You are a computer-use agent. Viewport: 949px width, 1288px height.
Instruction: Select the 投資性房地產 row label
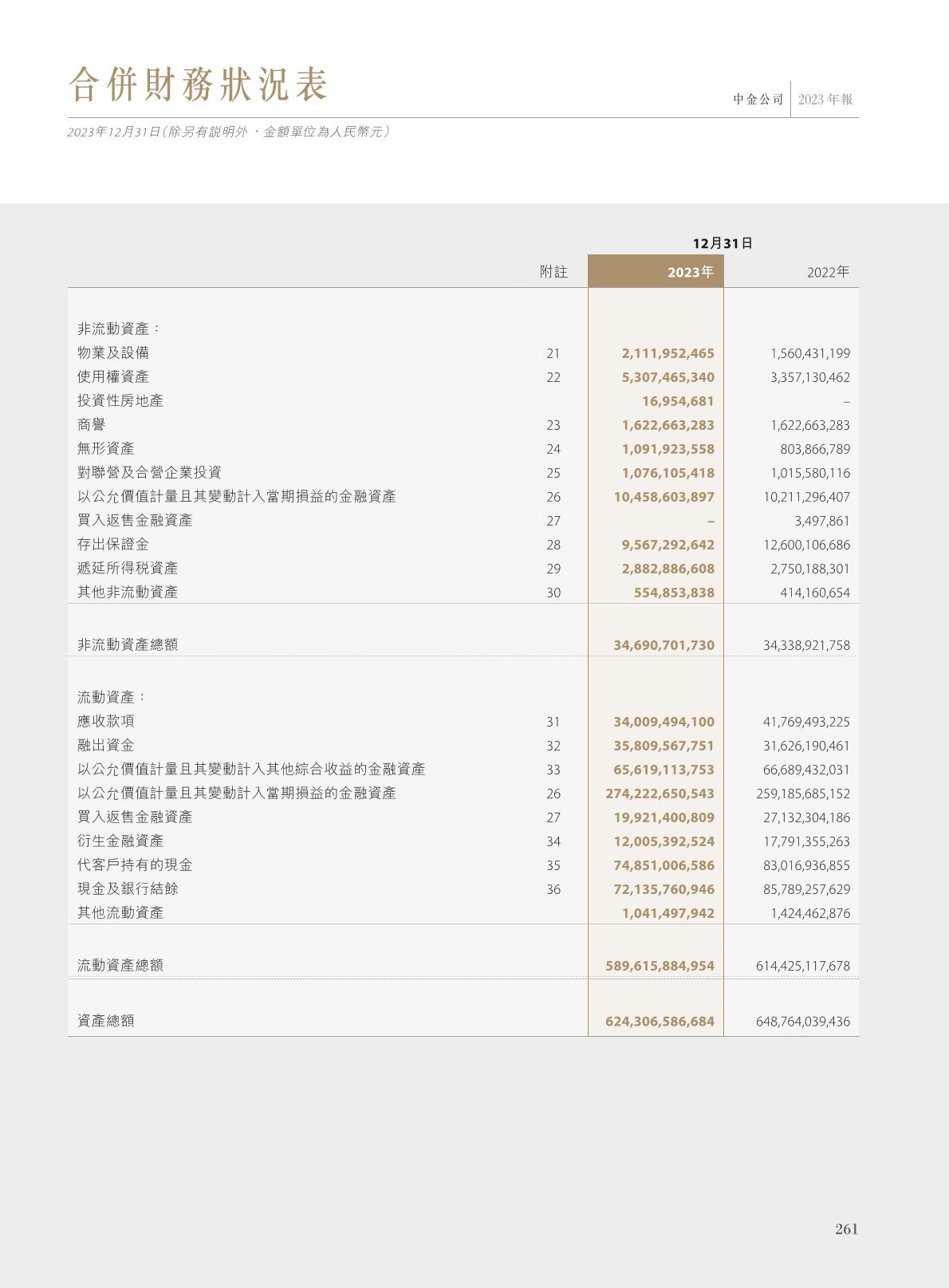tap(120, 400)
